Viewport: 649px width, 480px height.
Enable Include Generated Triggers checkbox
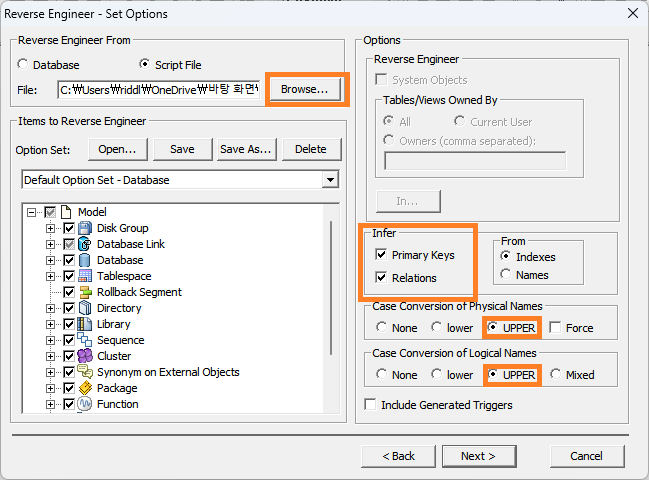coord(370,404)
